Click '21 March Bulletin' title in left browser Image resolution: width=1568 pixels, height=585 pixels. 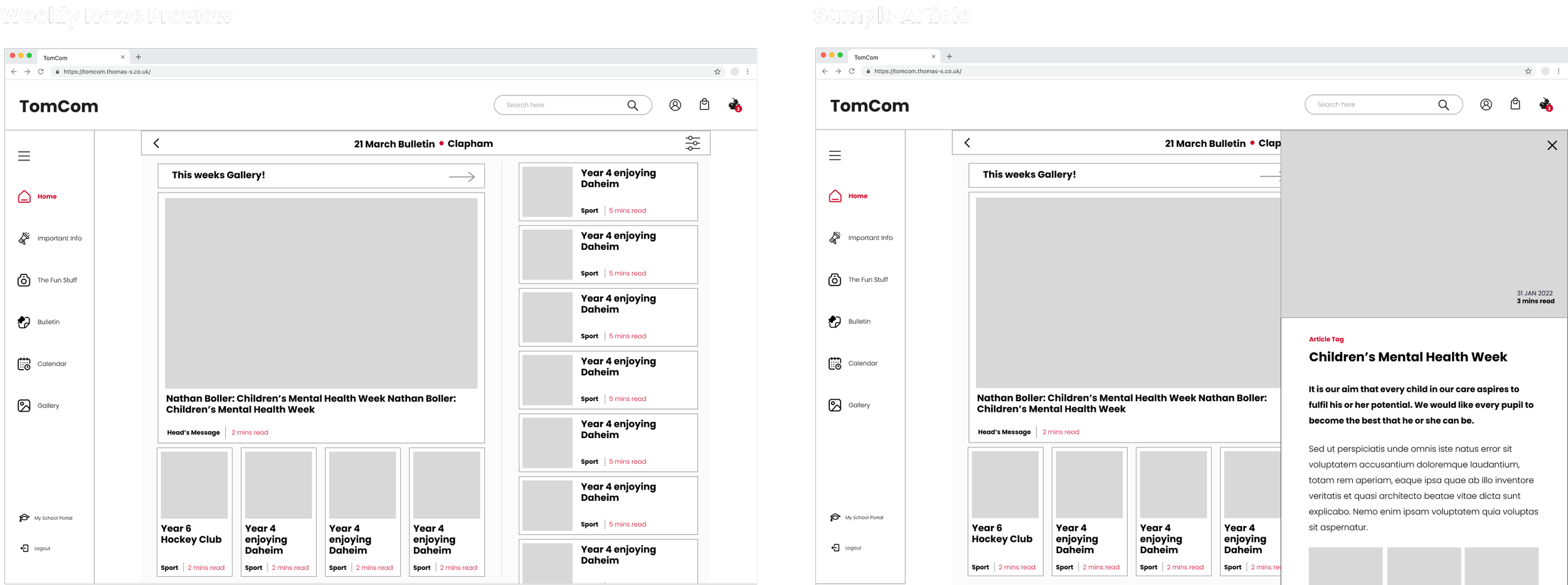coord(394,144)
